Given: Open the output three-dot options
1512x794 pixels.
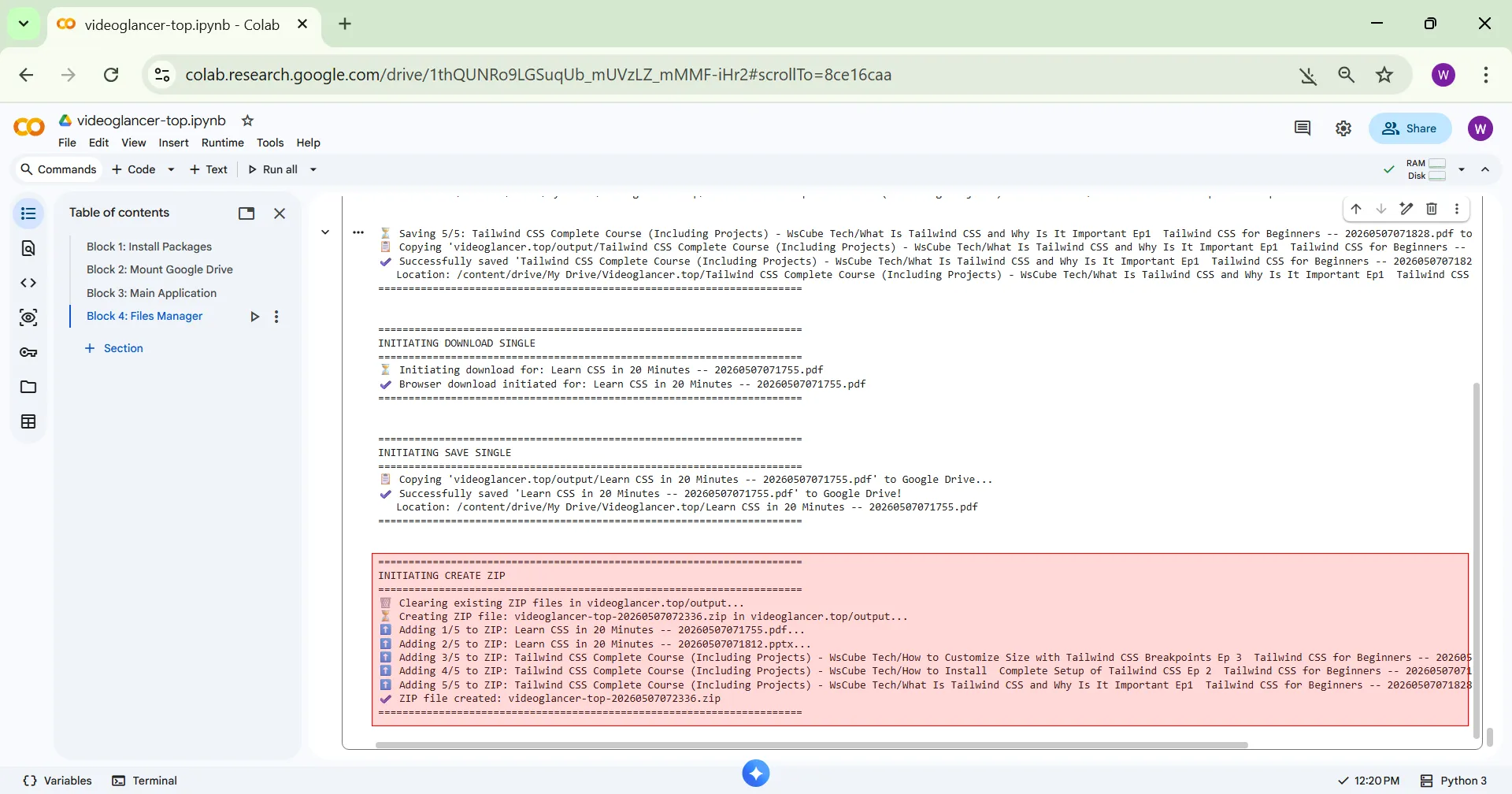Looking at the screenshot, I should point(358,232).
